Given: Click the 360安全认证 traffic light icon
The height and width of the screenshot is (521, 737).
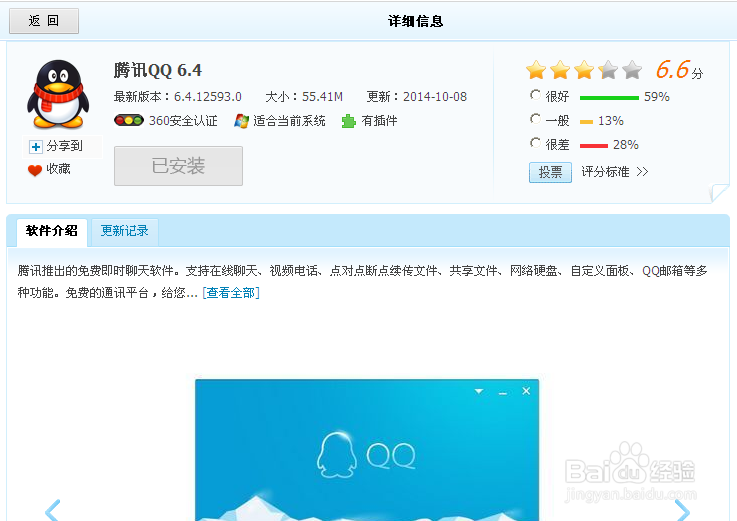Looking at the screenshot, I should (129, 120).
